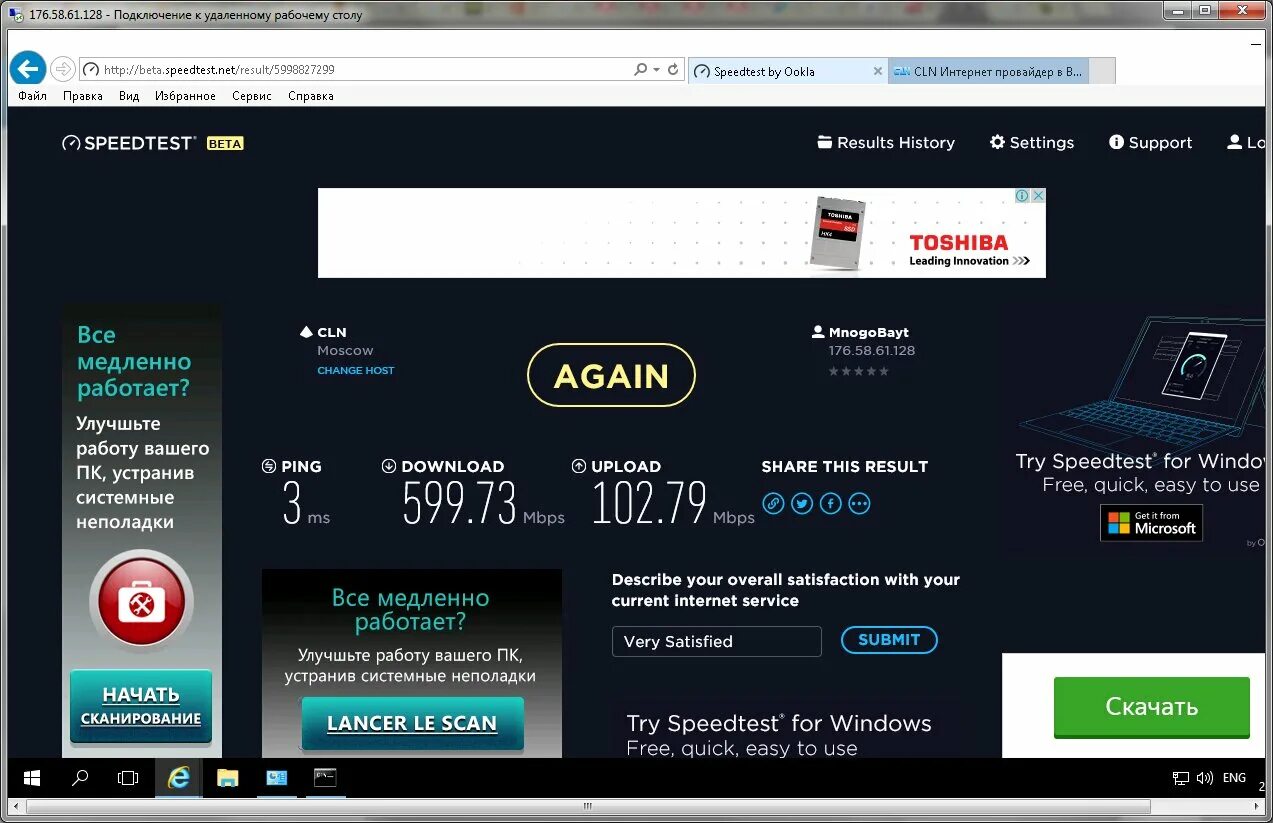The height and width of the screenshot is (823, 1273).
Task: Open the Правка menu
Action: coord(82,96)
